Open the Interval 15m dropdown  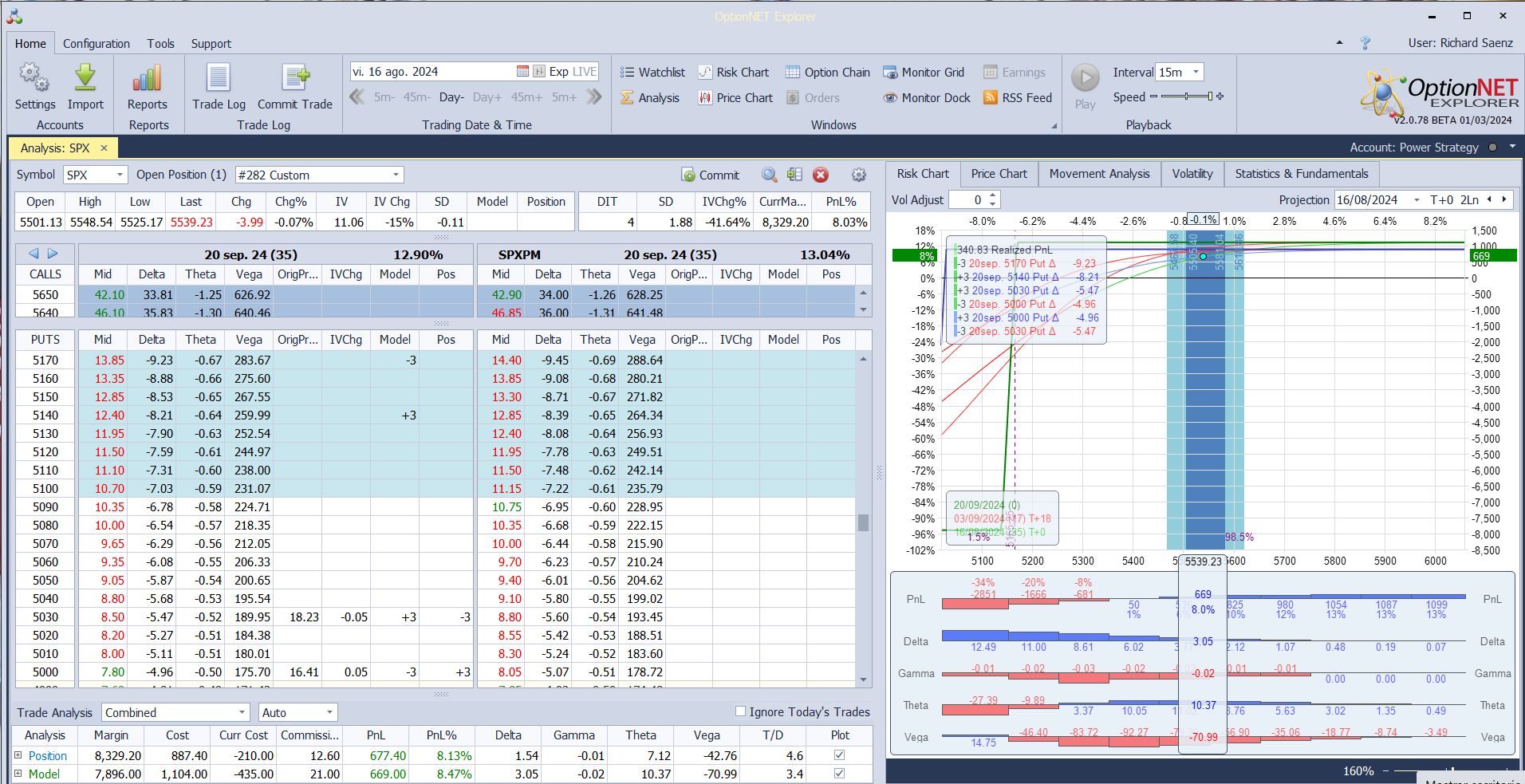click(x=1196, y=72)
